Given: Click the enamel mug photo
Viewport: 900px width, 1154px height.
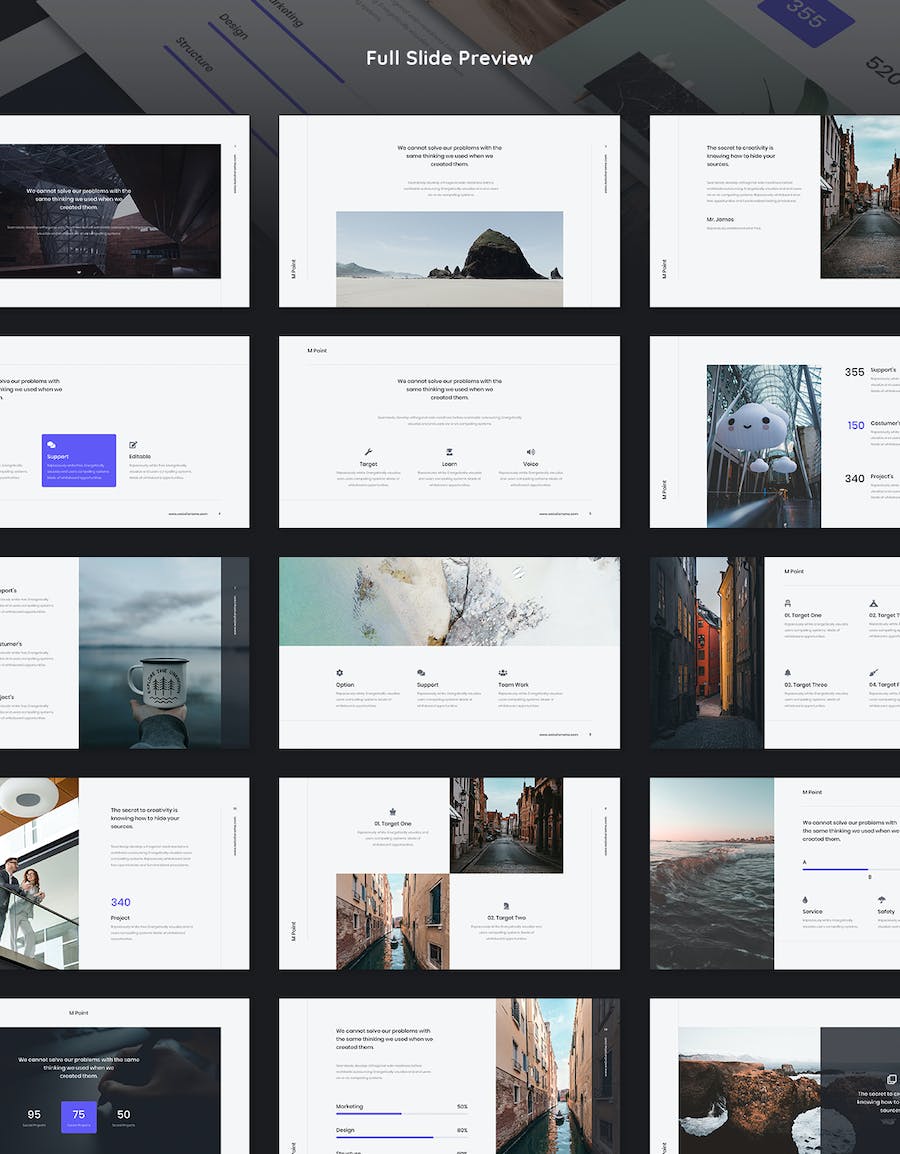Looking at the screenshot, I should [x=150, y=652].
